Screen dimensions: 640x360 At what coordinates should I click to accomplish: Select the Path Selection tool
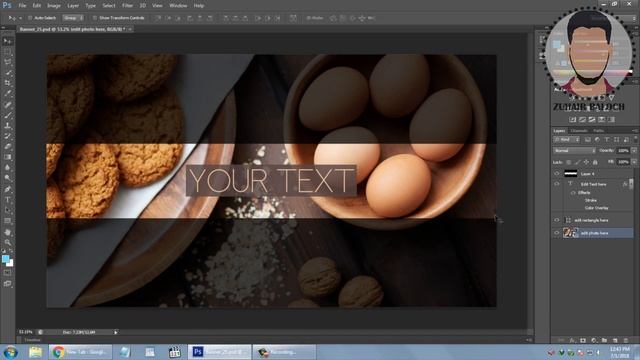coord(7,210)
